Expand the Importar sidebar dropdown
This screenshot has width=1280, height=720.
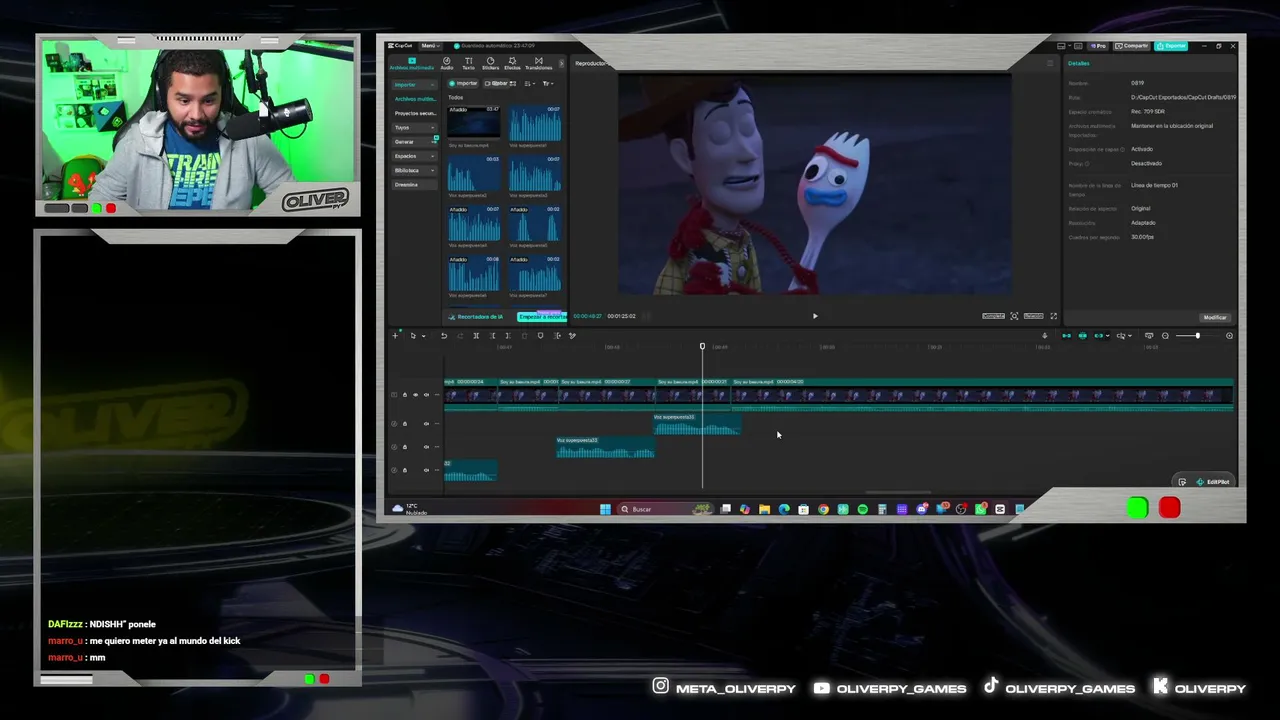pyautogui.click(x=415, y=85)
